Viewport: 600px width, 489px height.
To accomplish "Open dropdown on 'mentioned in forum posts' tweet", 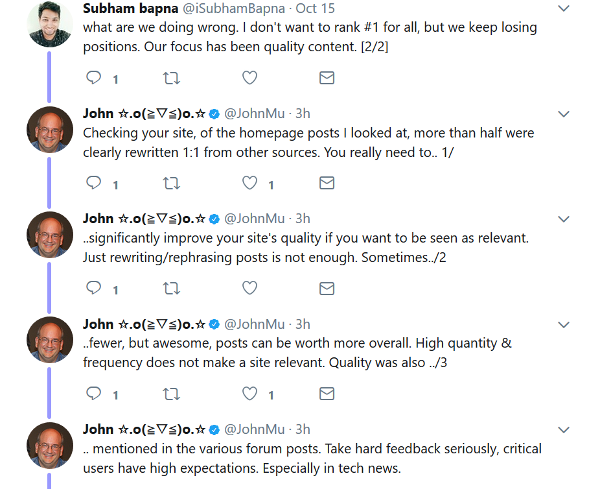I will tap(564, 430).
